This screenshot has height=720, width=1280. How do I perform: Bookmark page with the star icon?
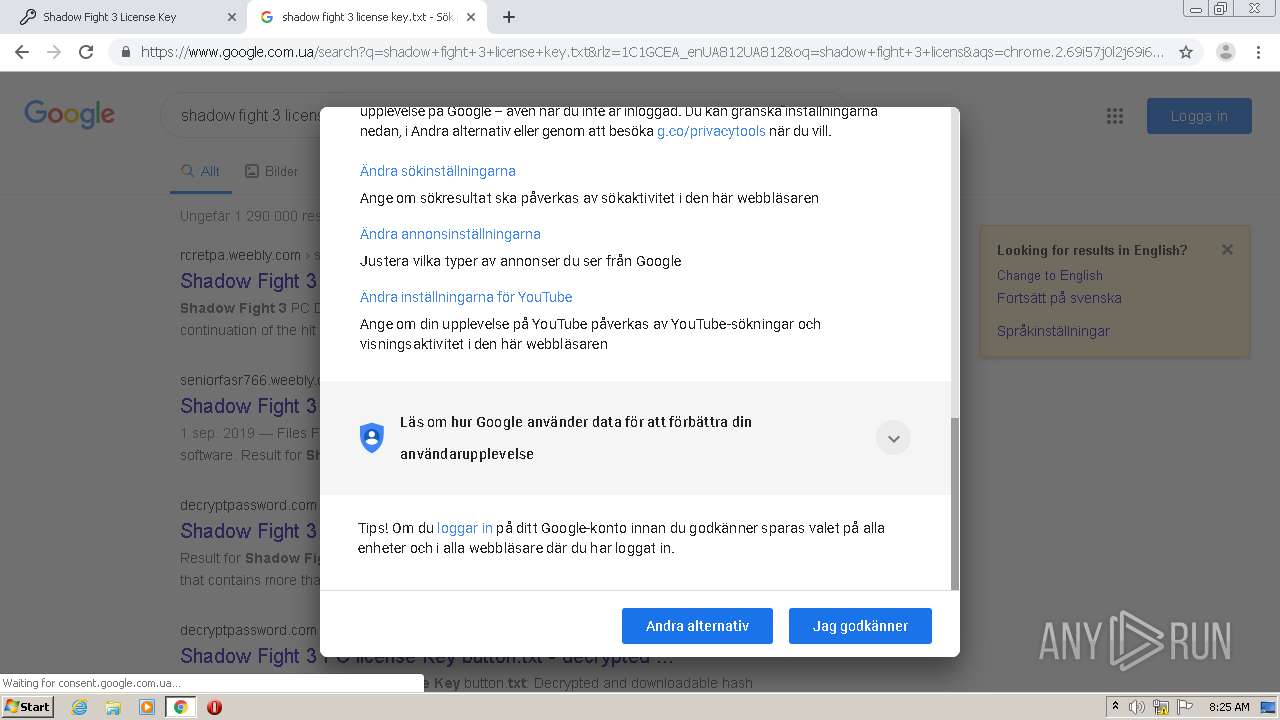point(1186,52)
